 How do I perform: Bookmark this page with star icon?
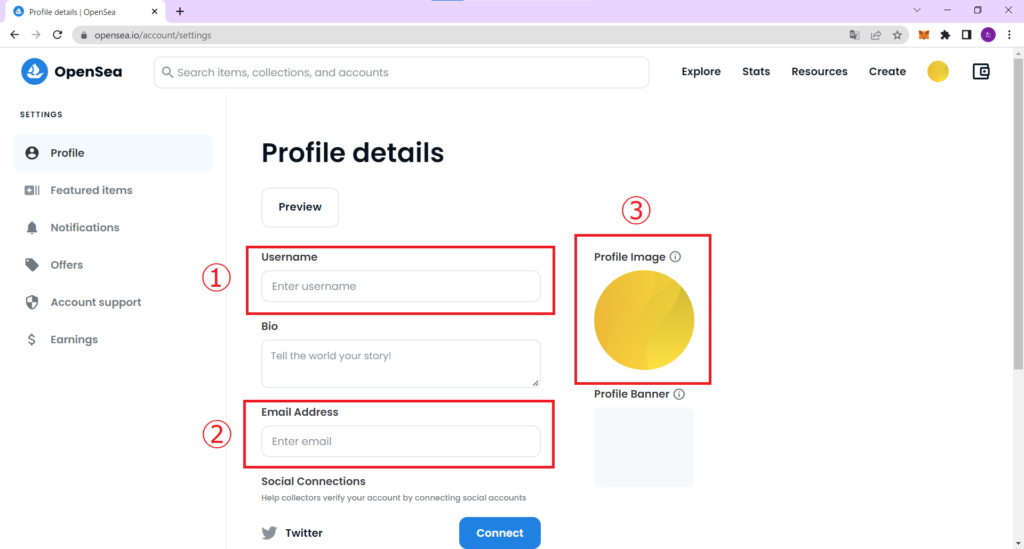coord(897,35)
